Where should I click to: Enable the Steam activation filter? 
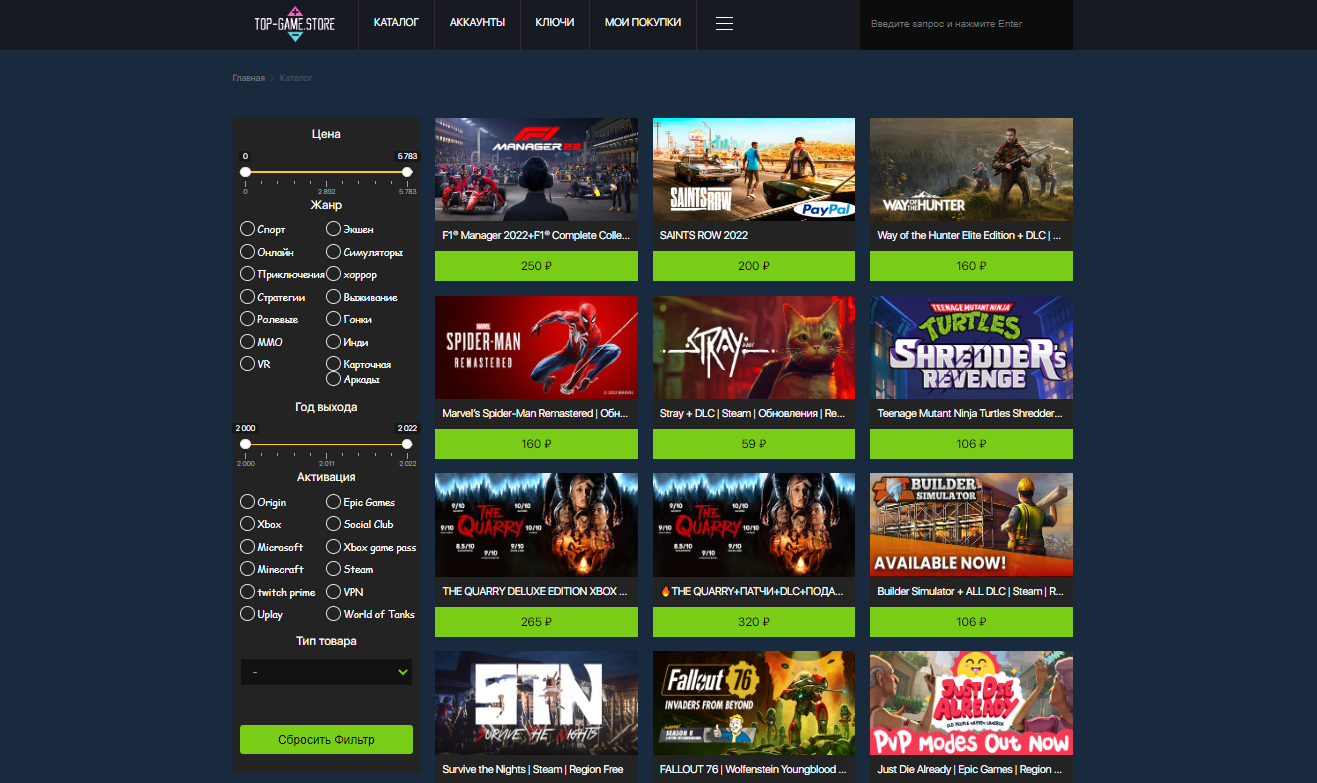pyautogui.click(x=334, y=569)
